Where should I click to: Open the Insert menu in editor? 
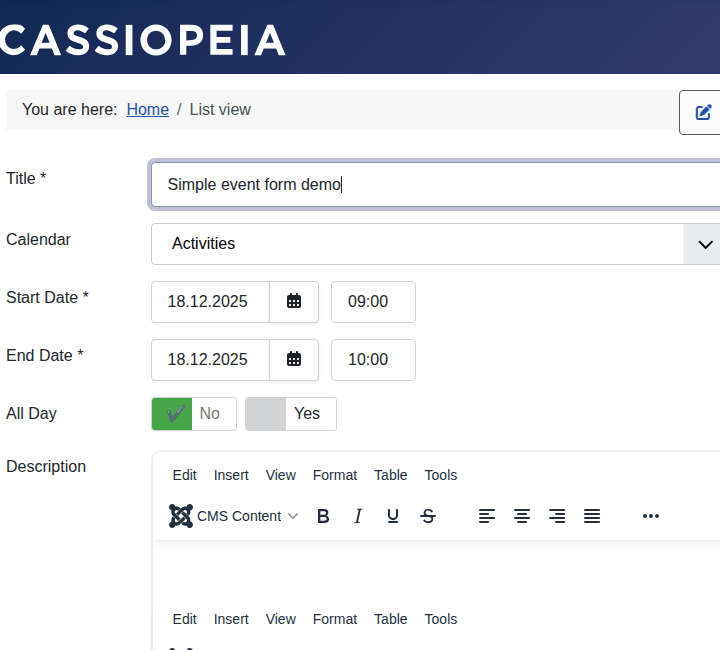tap(231, 475)
